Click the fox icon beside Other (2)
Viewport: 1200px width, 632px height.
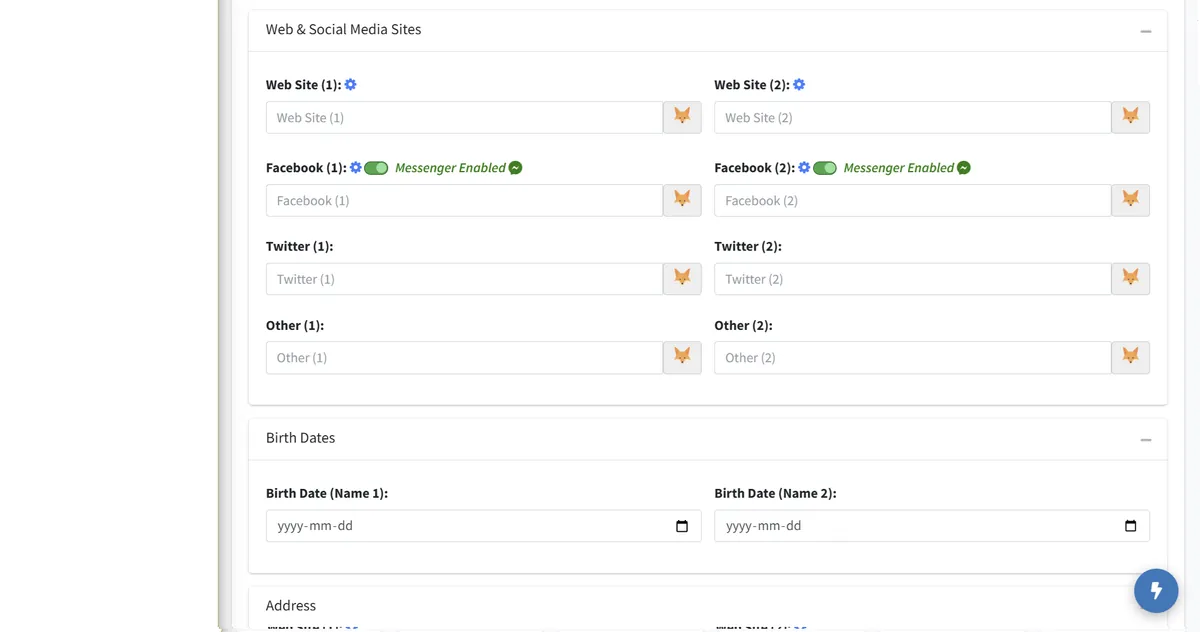pyautogui.click(x=1131, y=357)
